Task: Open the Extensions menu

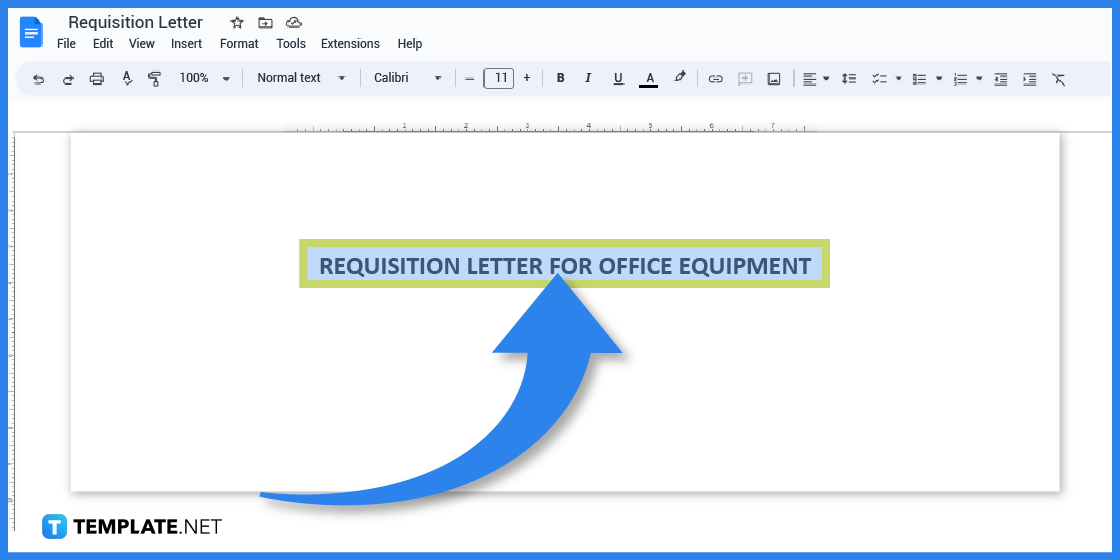Action: click(x=350, y=44)
